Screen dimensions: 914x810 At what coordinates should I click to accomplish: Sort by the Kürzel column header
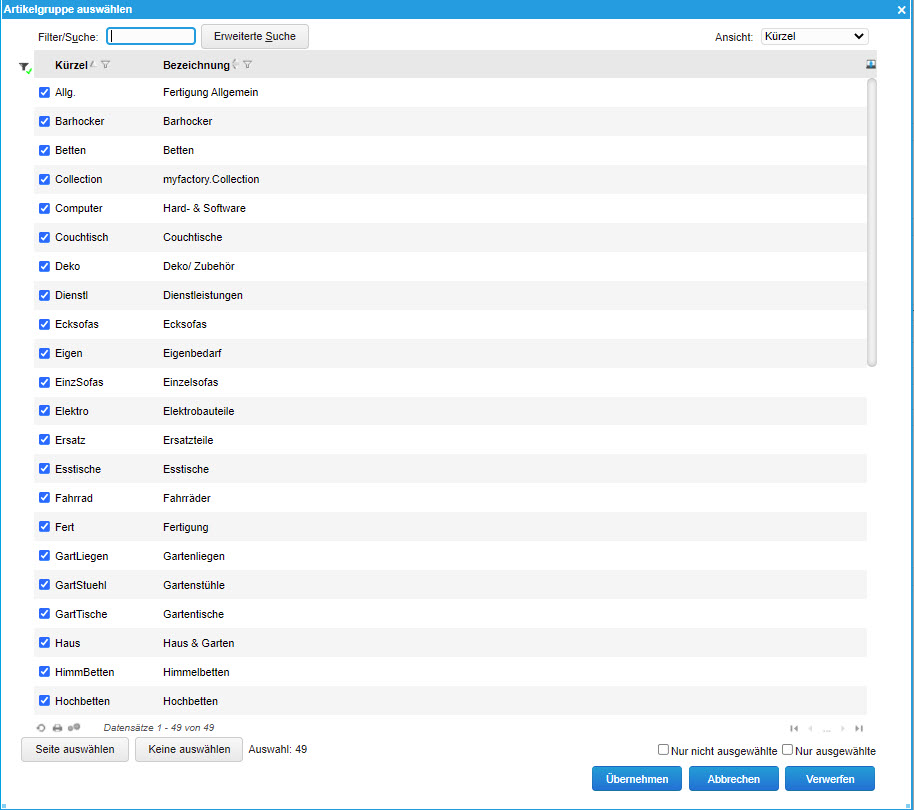(71, 66)
